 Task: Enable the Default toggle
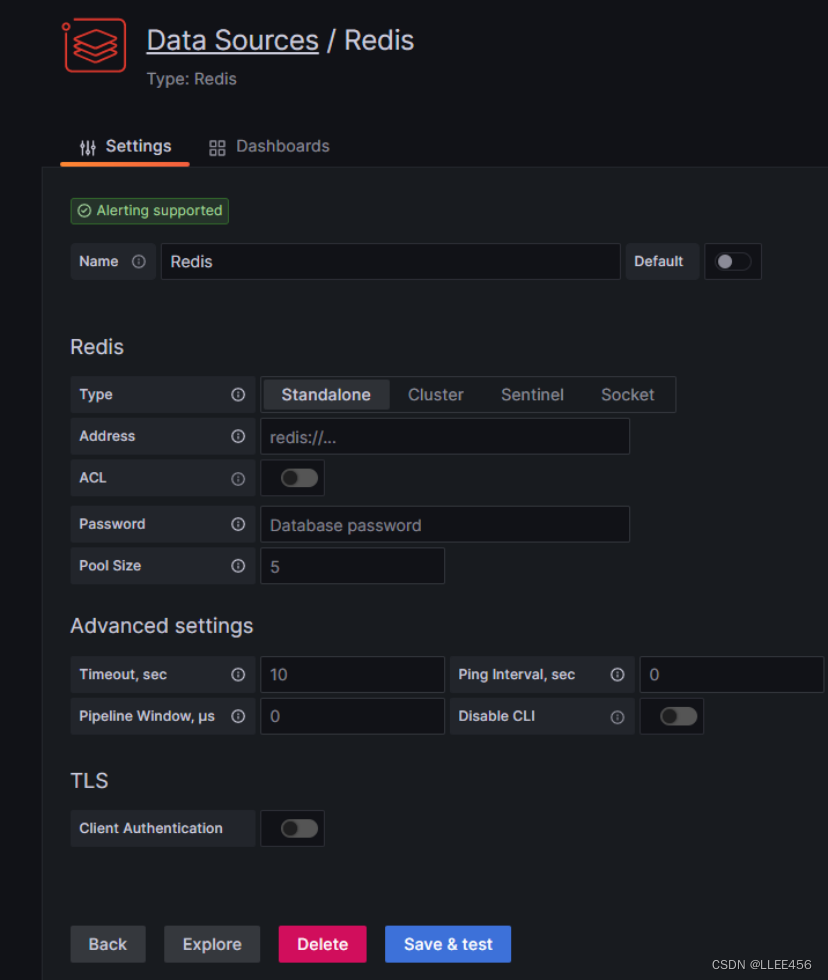pos(733,261)
